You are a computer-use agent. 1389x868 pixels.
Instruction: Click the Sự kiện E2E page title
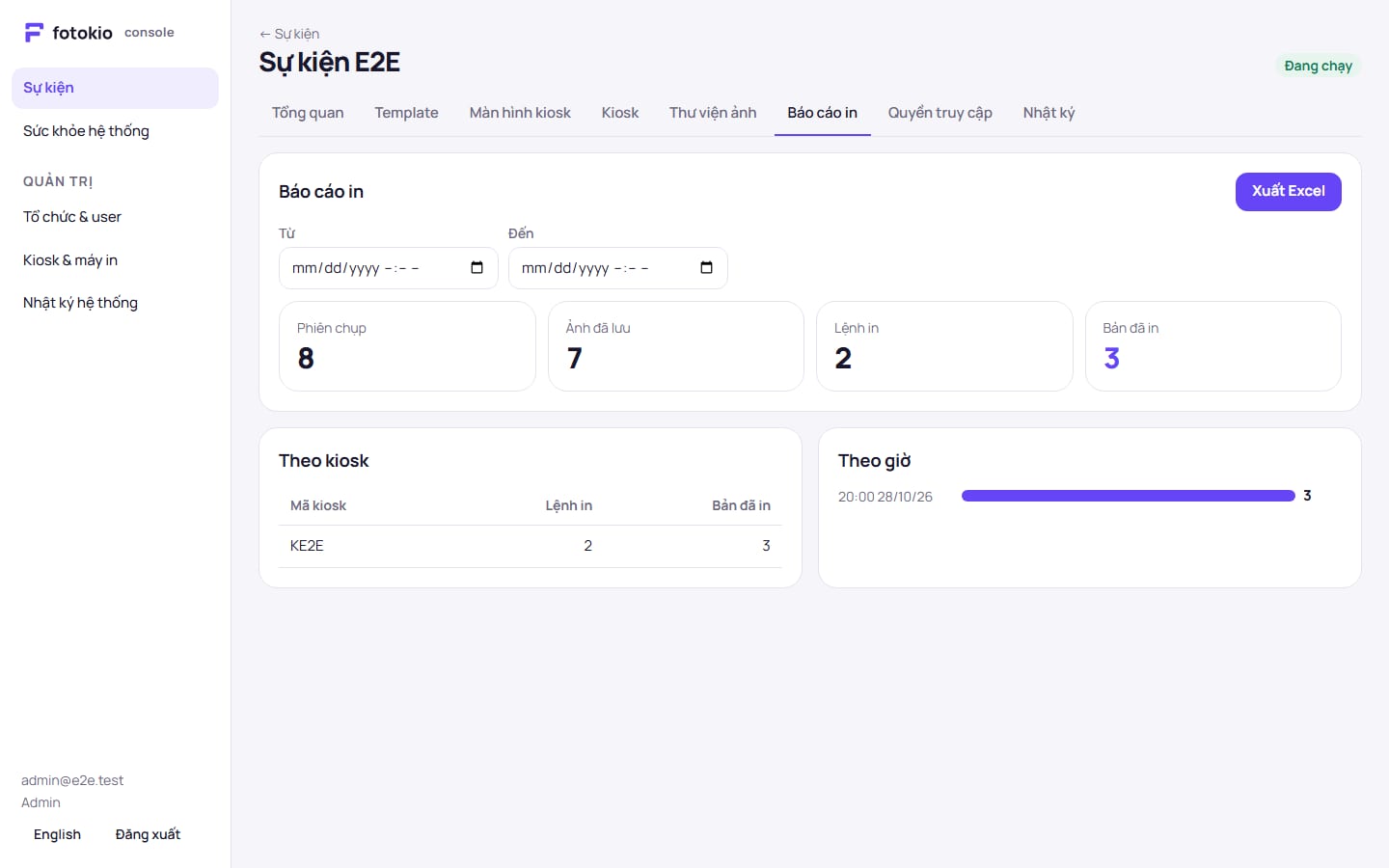pos(329,63)
